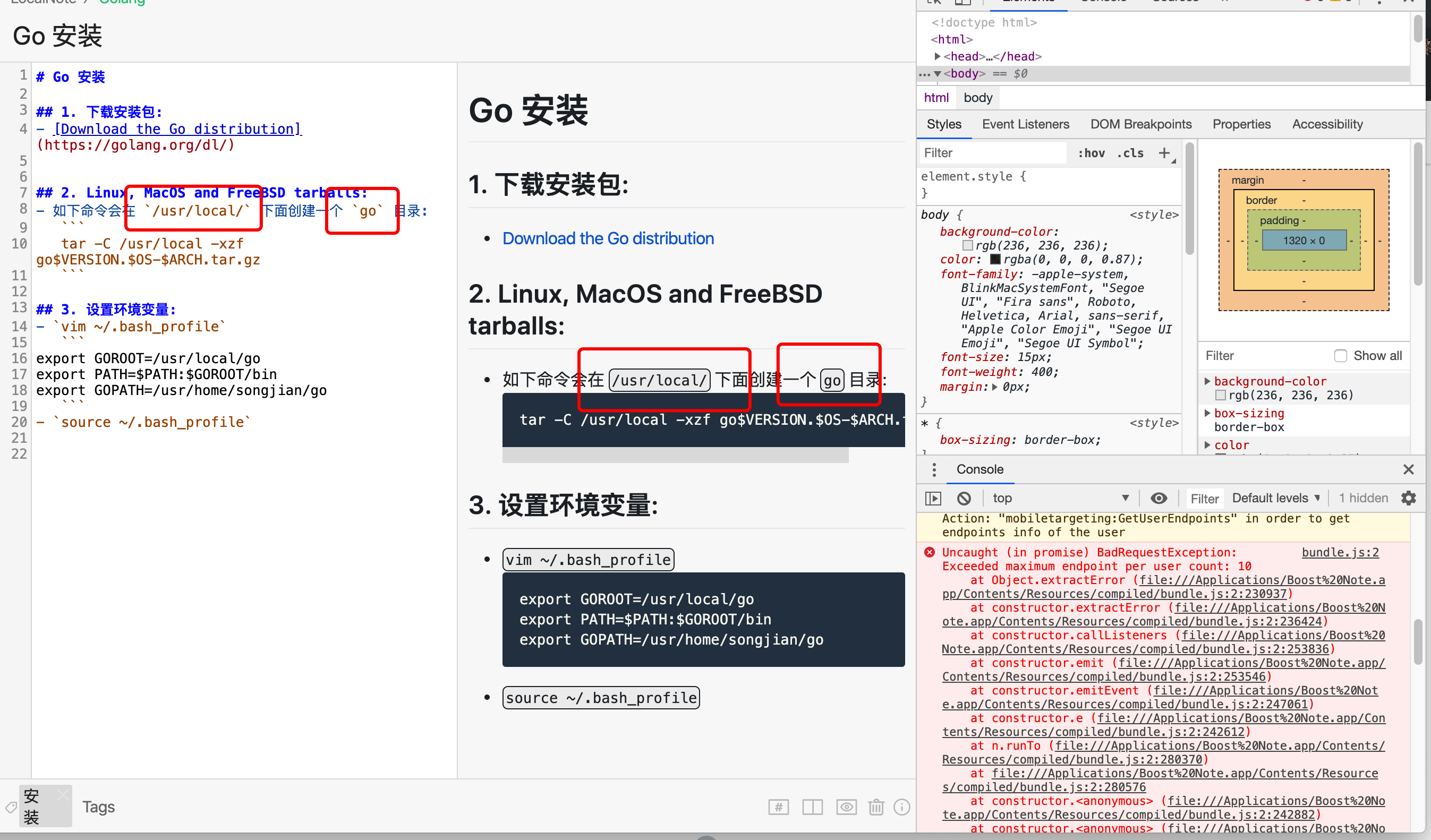
Task: Click the New Style Rule plus icon
Action: pos(1164,153)
